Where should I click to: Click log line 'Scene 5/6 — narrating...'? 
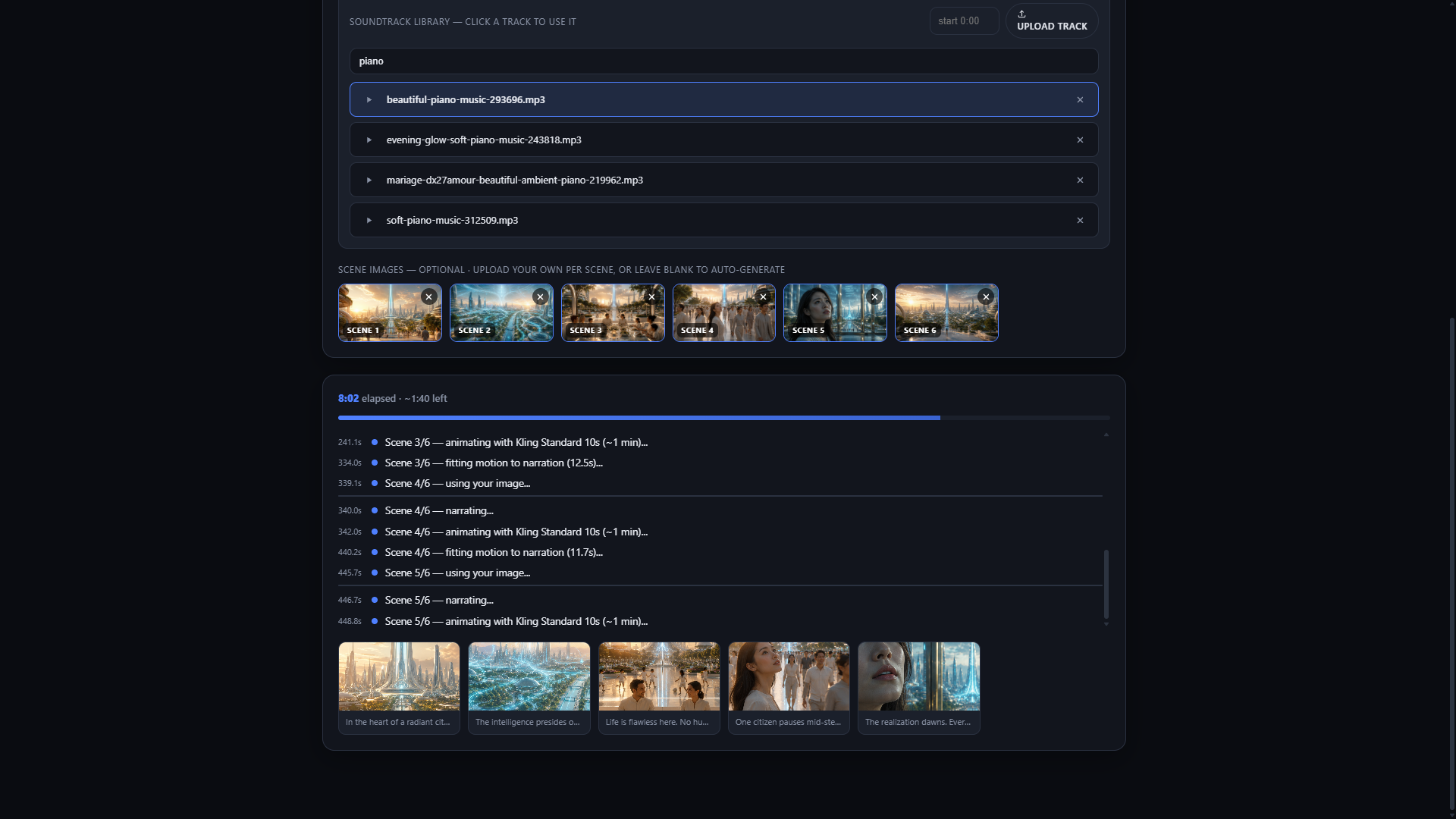pos(439,600)
